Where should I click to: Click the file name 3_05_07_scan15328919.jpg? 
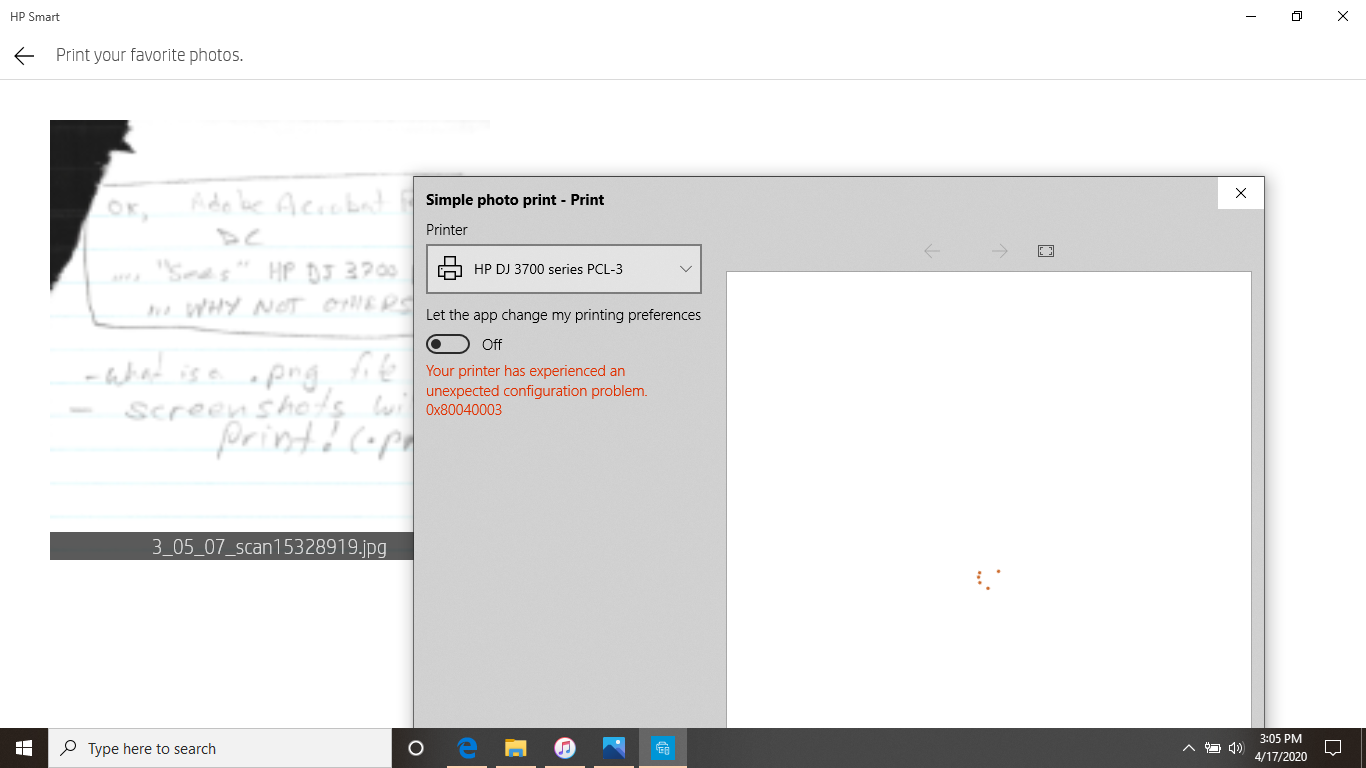click(269, 547)
